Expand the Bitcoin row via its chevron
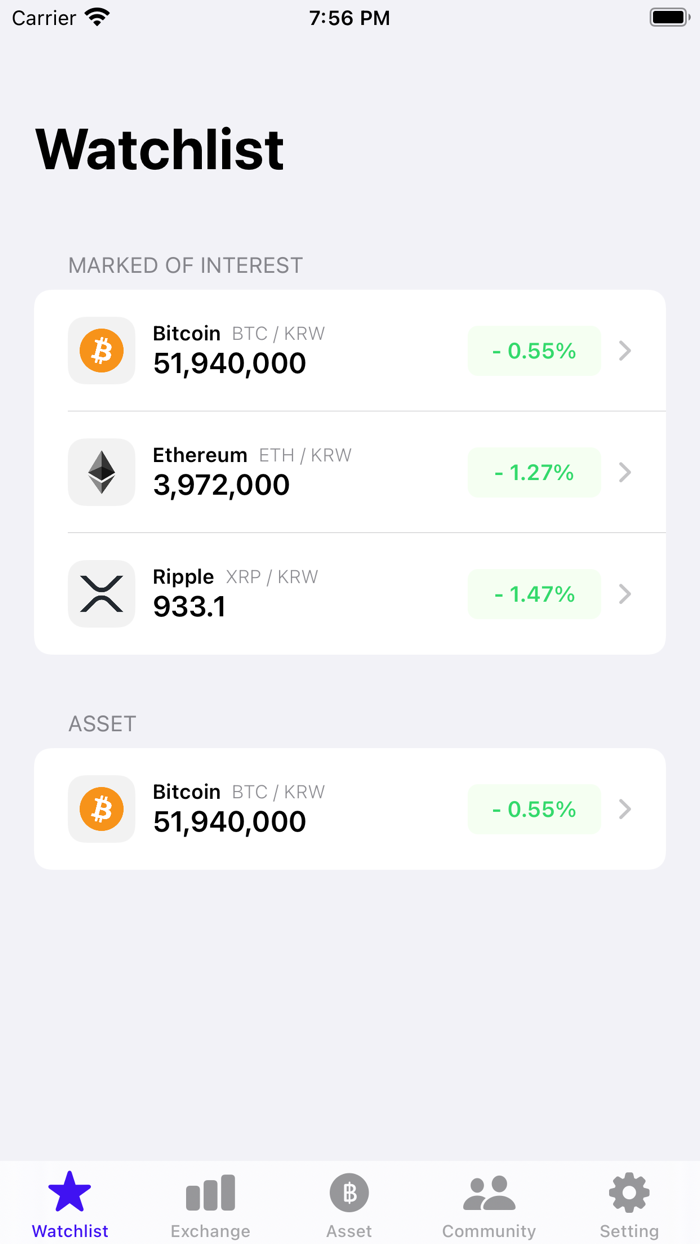The height and width of the screenshot is (1244, 700). coord(625,350)
